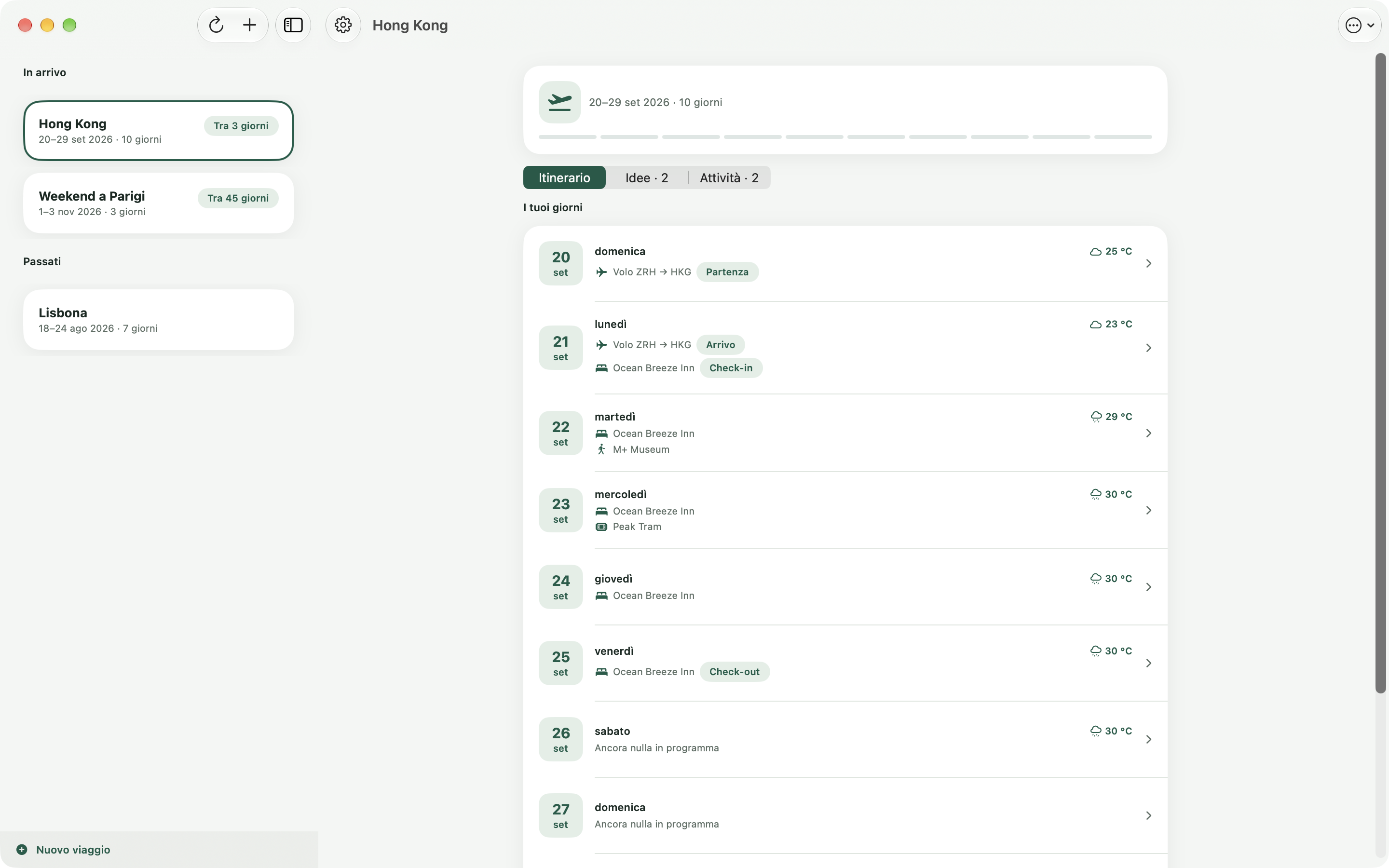Expand the sabato 26 set day chevron
The image size is (1389, 868).
1148,739
